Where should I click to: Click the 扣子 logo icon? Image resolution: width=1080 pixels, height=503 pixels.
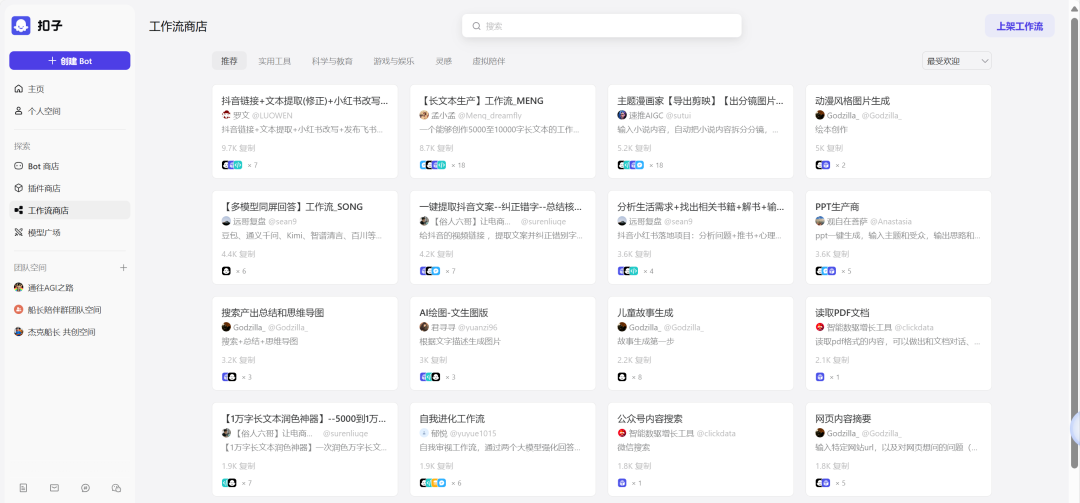21,26
